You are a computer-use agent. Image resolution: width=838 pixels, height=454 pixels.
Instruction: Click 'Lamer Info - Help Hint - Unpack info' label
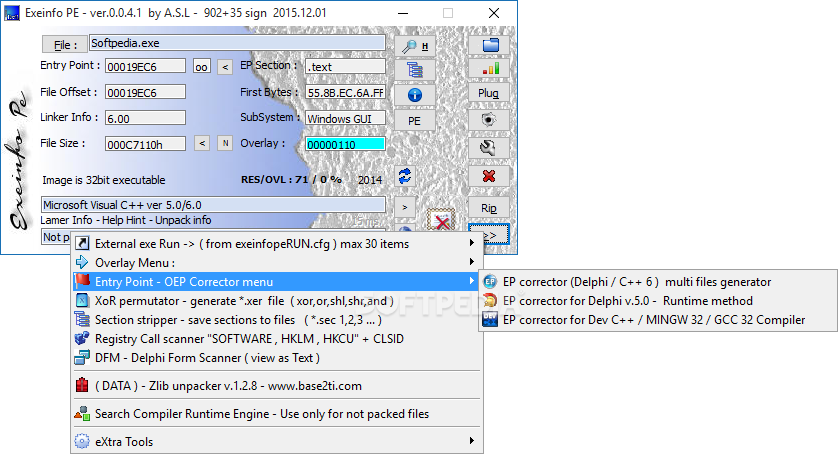click(126, 220)
